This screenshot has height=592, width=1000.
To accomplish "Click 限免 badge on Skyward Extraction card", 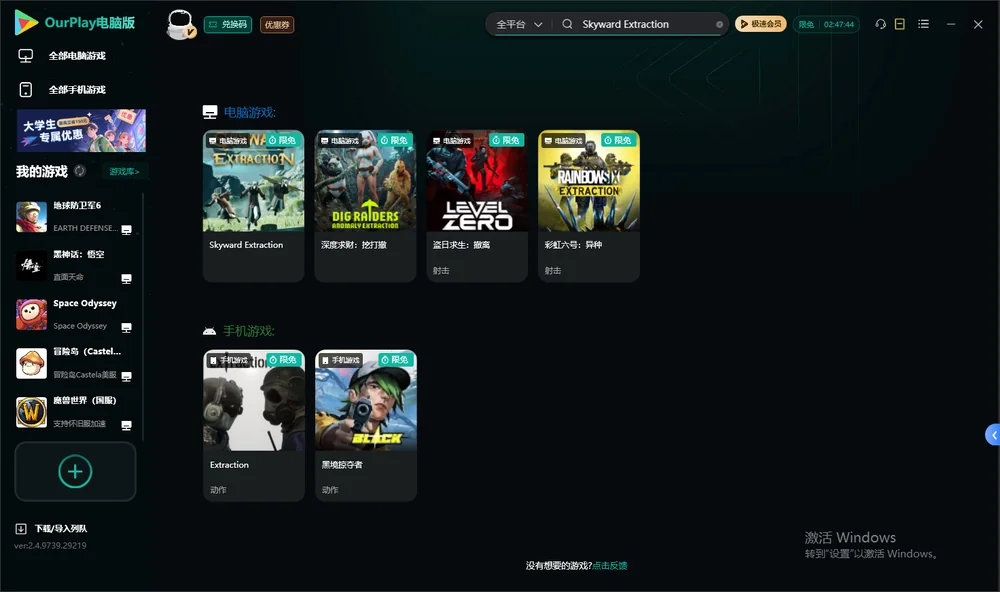I will pos(283,140).
